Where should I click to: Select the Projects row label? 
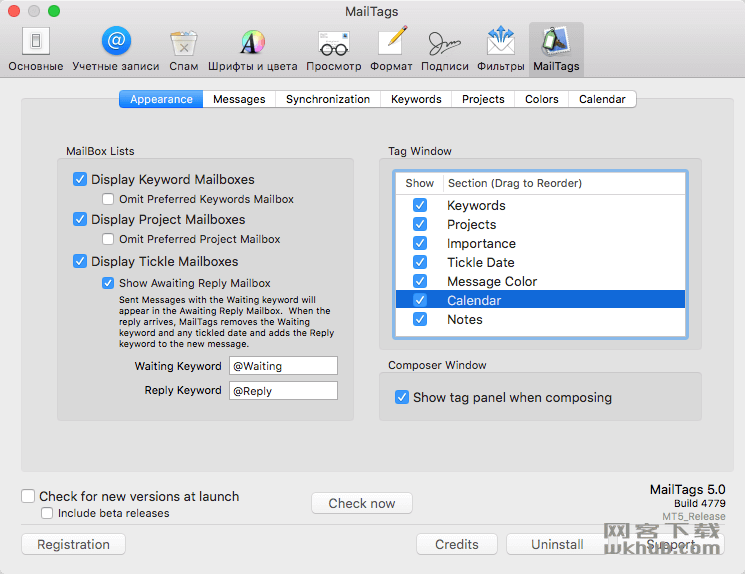coord(472,224)
